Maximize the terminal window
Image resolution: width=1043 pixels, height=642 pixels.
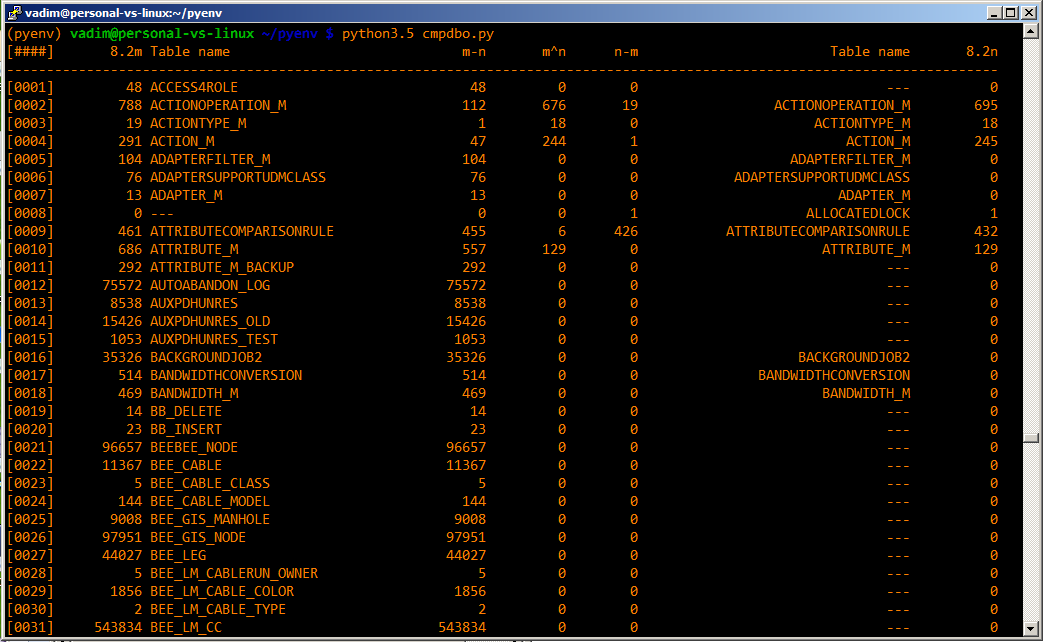point(1011,12)
